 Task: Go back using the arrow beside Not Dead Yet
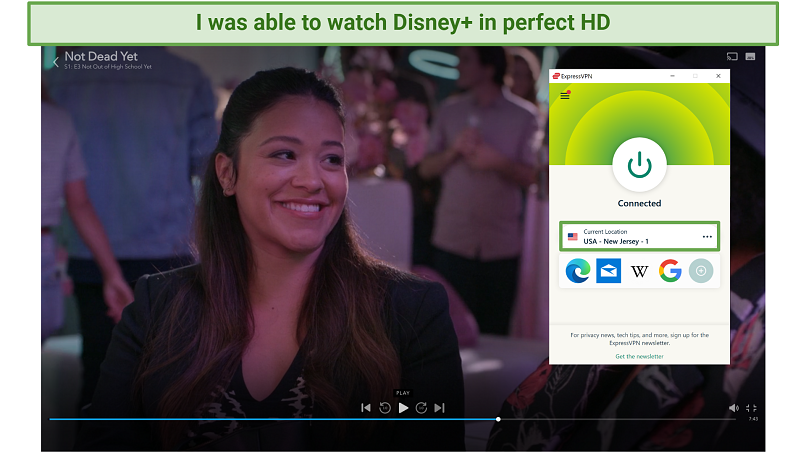click(56, 62)
